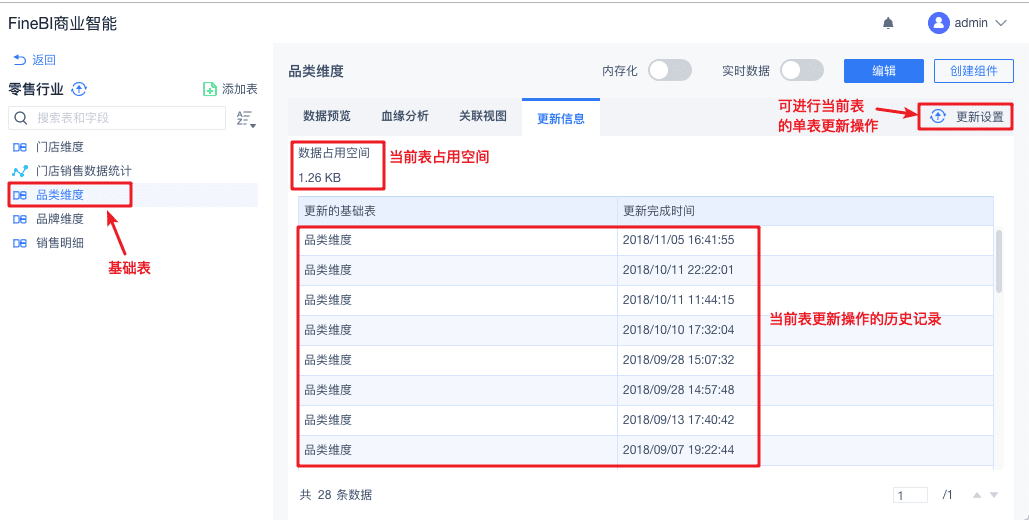Open the A-Z sort order icon

coord(245,119)
